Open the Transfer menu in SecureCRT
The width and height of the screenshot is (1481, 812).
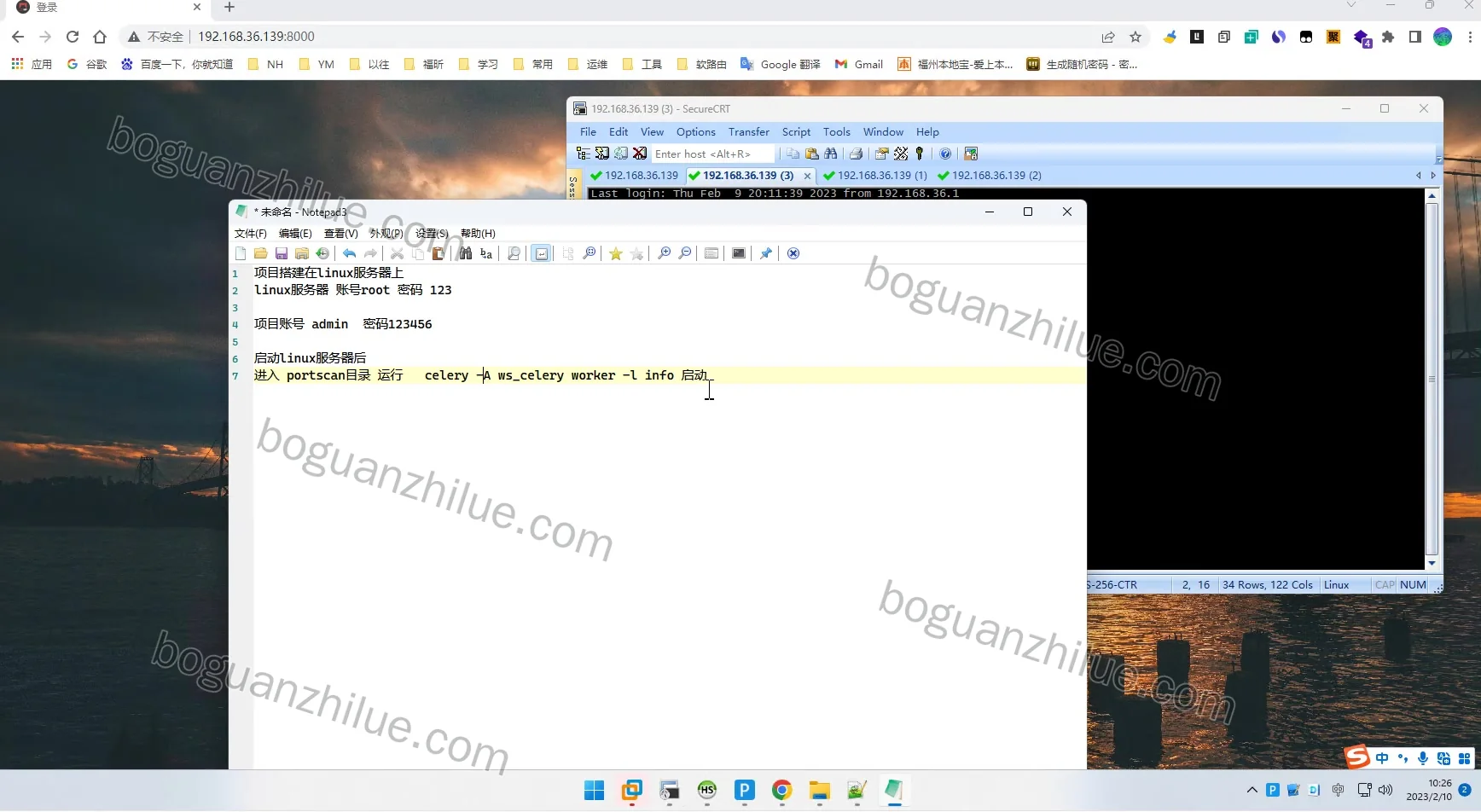point(749,132)
